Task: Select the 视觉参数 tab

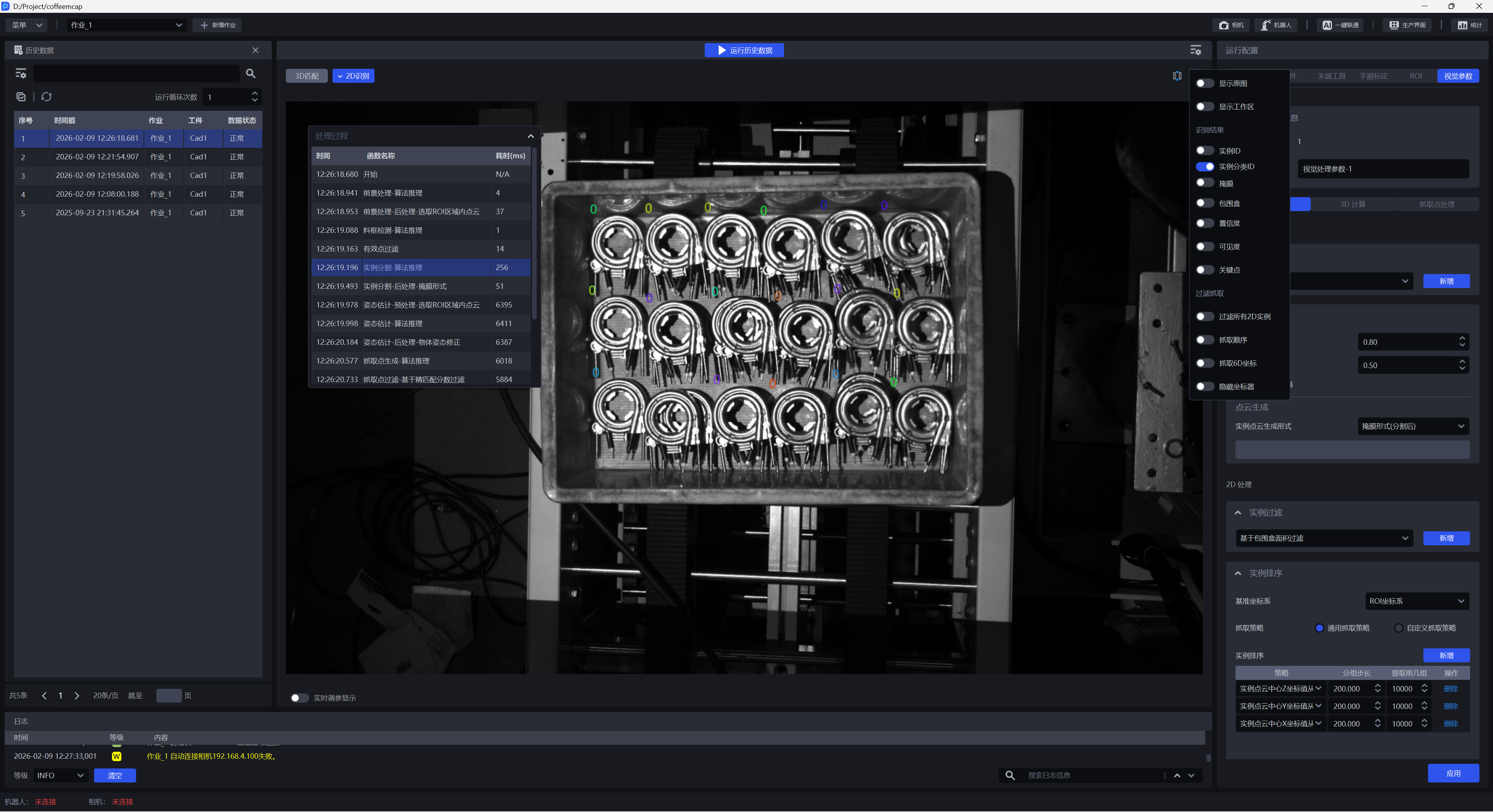Action: tap(1458, 76)
